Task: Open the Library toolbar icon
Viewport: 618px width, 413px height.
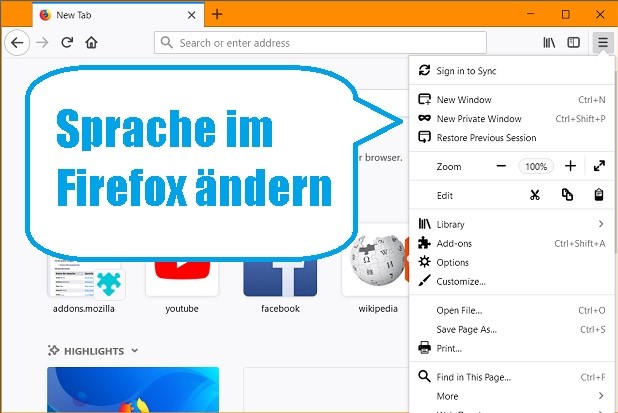Action: pyautogui.click(x=549, y=43)
